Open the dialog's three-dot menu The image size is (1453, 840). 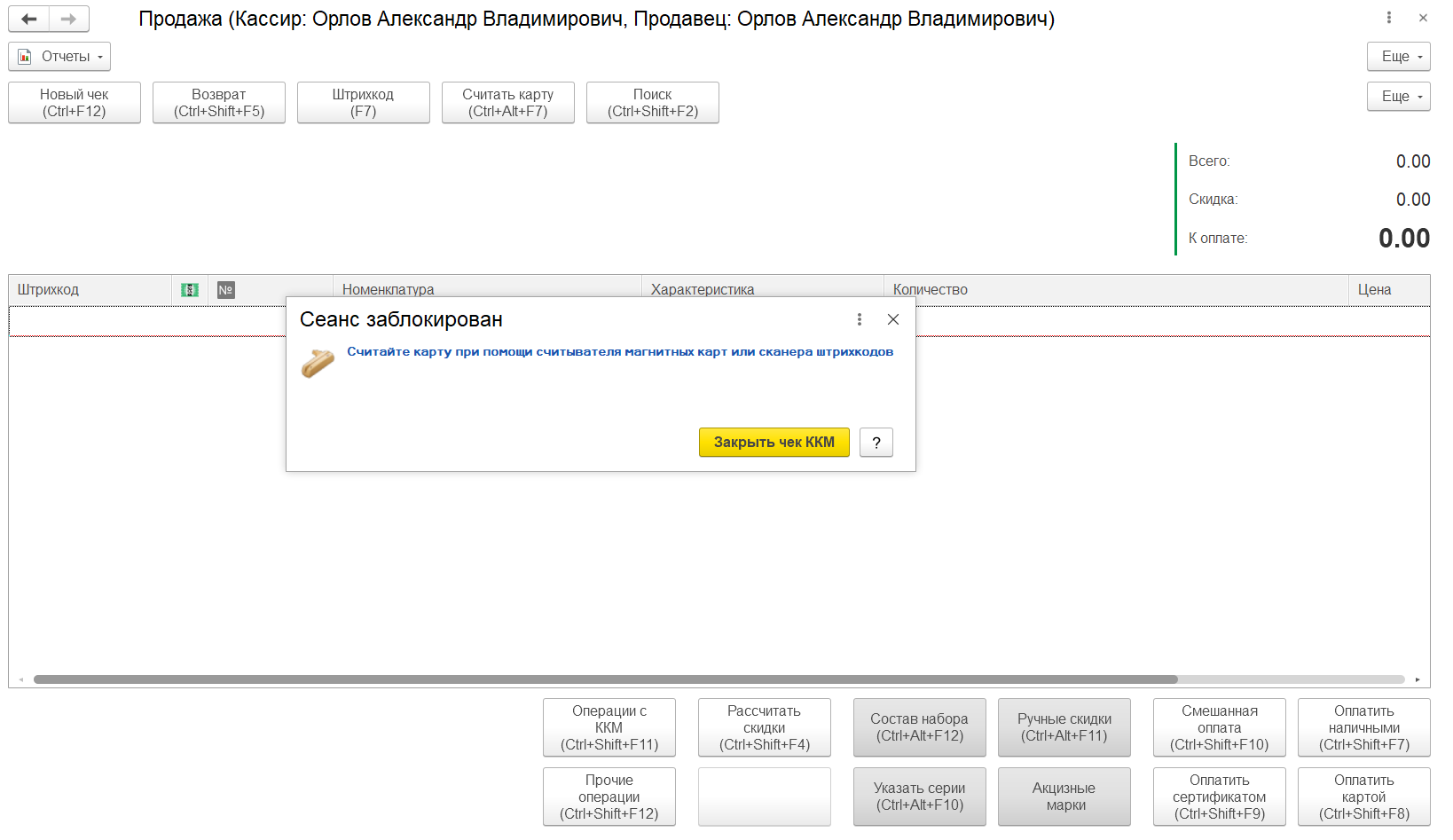click(x=859, y=319)
